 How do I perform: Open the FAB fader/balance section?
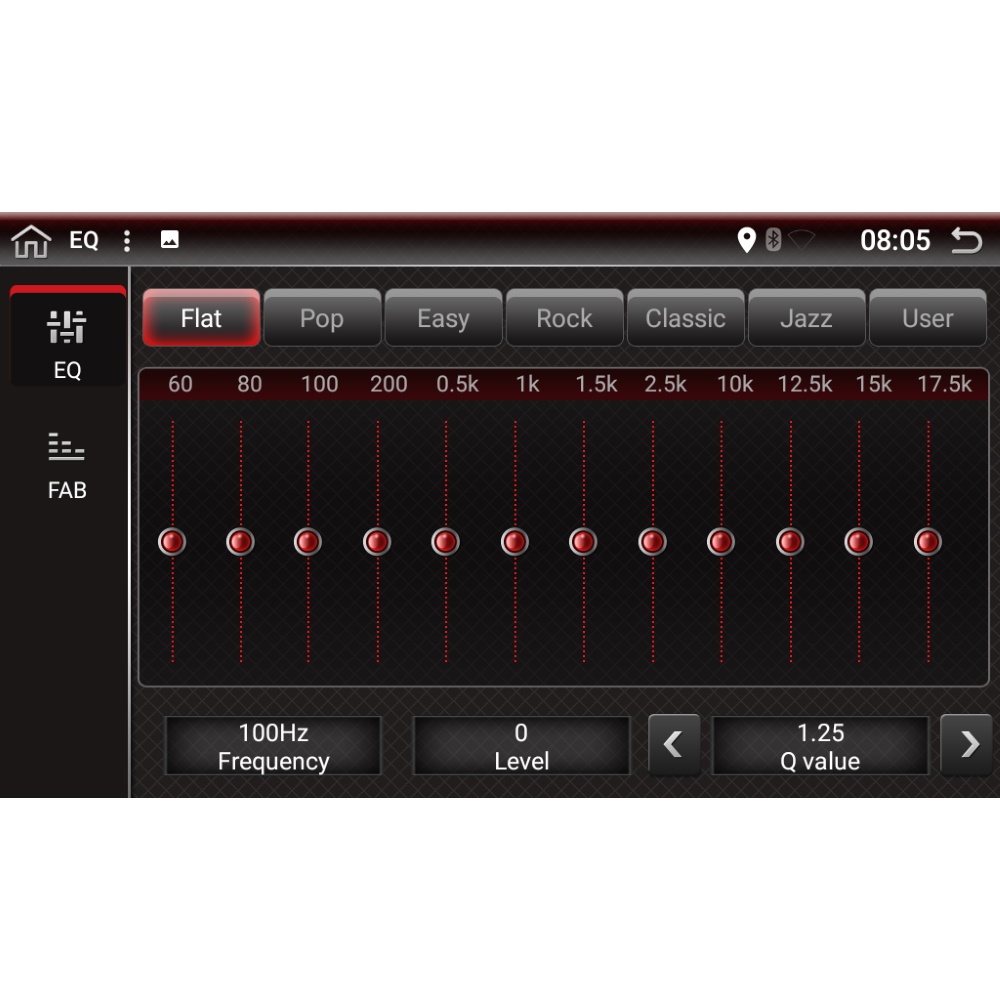[x=67, y=467]
